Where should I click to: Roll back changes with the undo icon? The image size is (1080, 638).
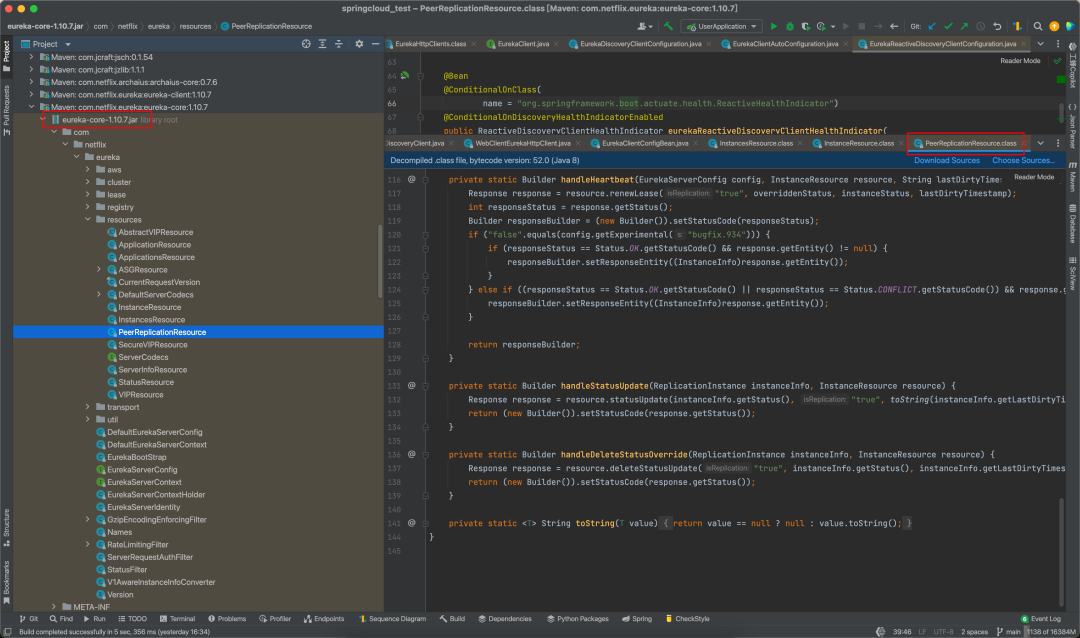997,26
